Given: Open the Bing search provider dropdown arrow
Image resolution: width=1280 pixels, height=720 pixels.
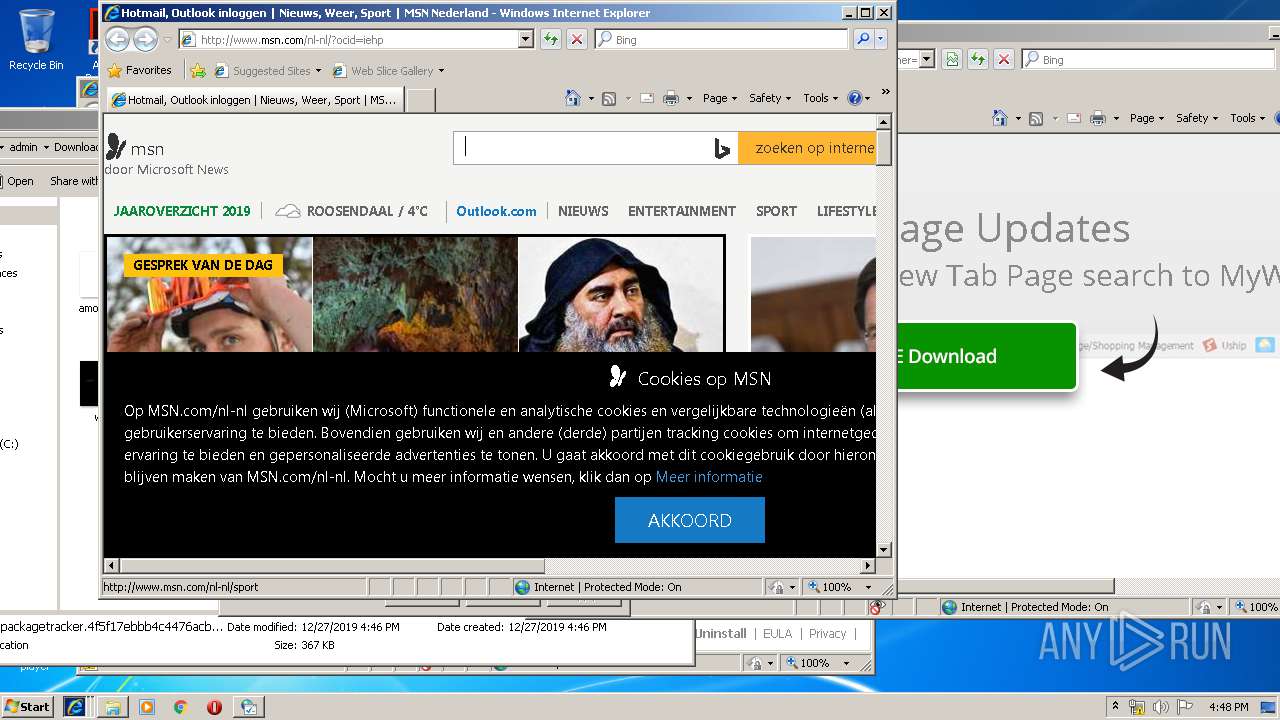Looking at the screenshot, I should (x=881, y=39).
